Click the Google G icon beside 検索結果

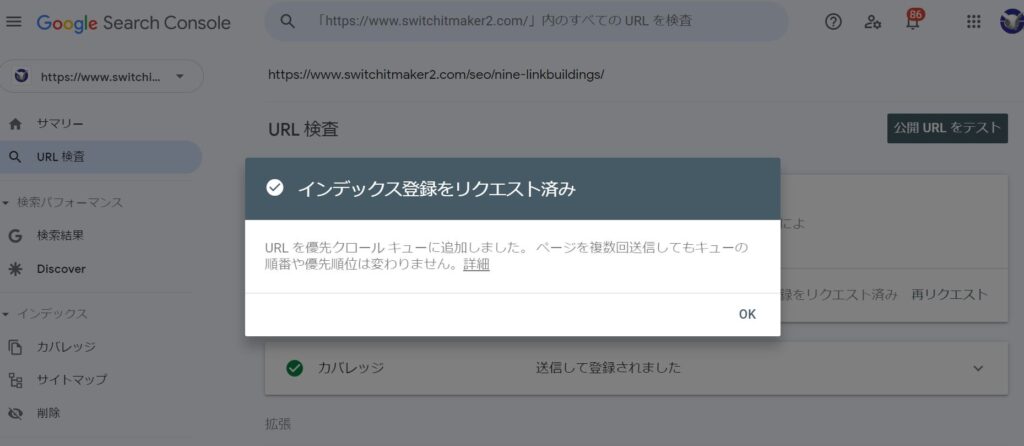(x=16, y=236)
